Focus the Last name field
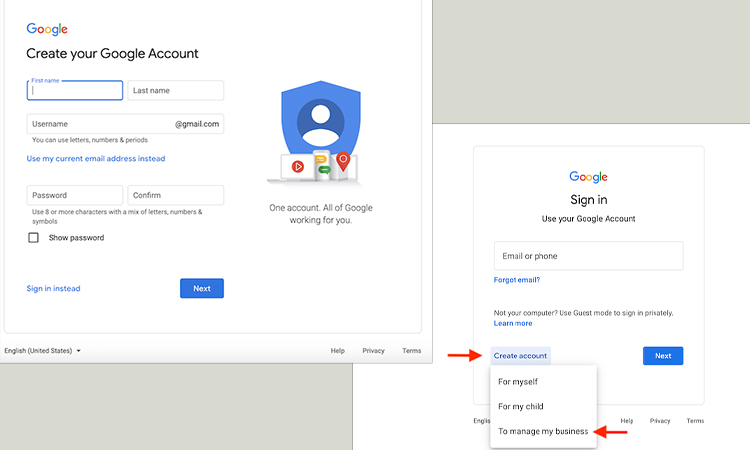 (x=176, y=90)
